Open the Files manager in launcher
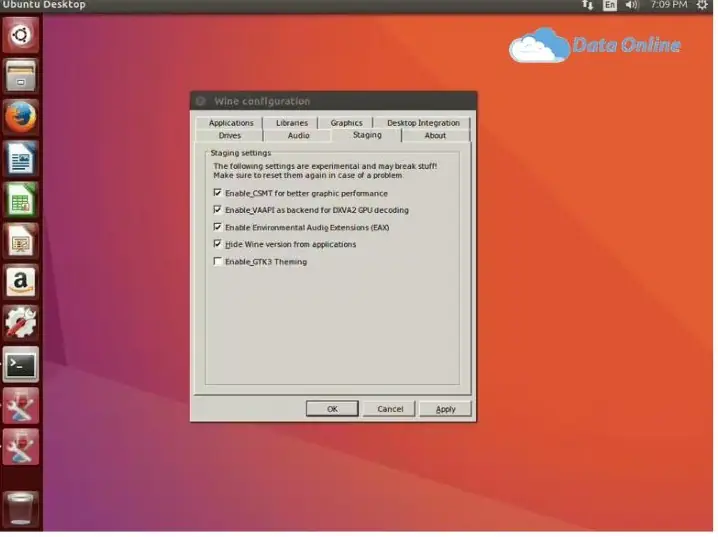 pos(21,76)
